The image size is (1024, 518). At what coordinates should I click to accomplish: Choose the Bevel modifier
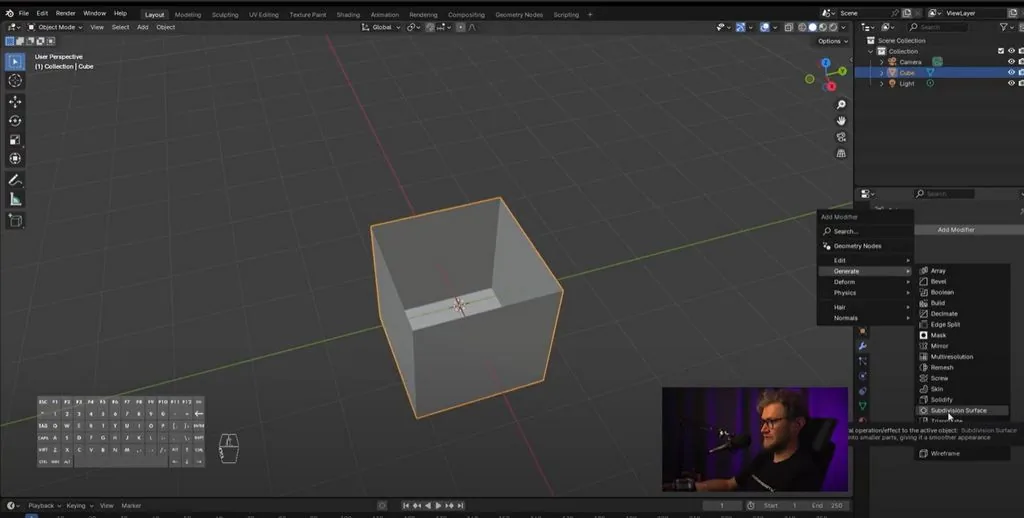click(962, 282)
